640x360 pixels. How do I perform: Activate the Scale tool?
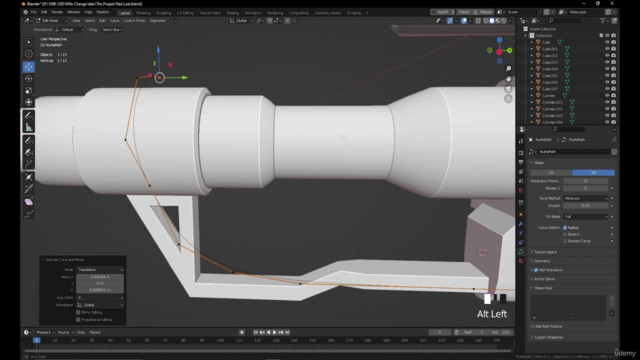[29, 91]
